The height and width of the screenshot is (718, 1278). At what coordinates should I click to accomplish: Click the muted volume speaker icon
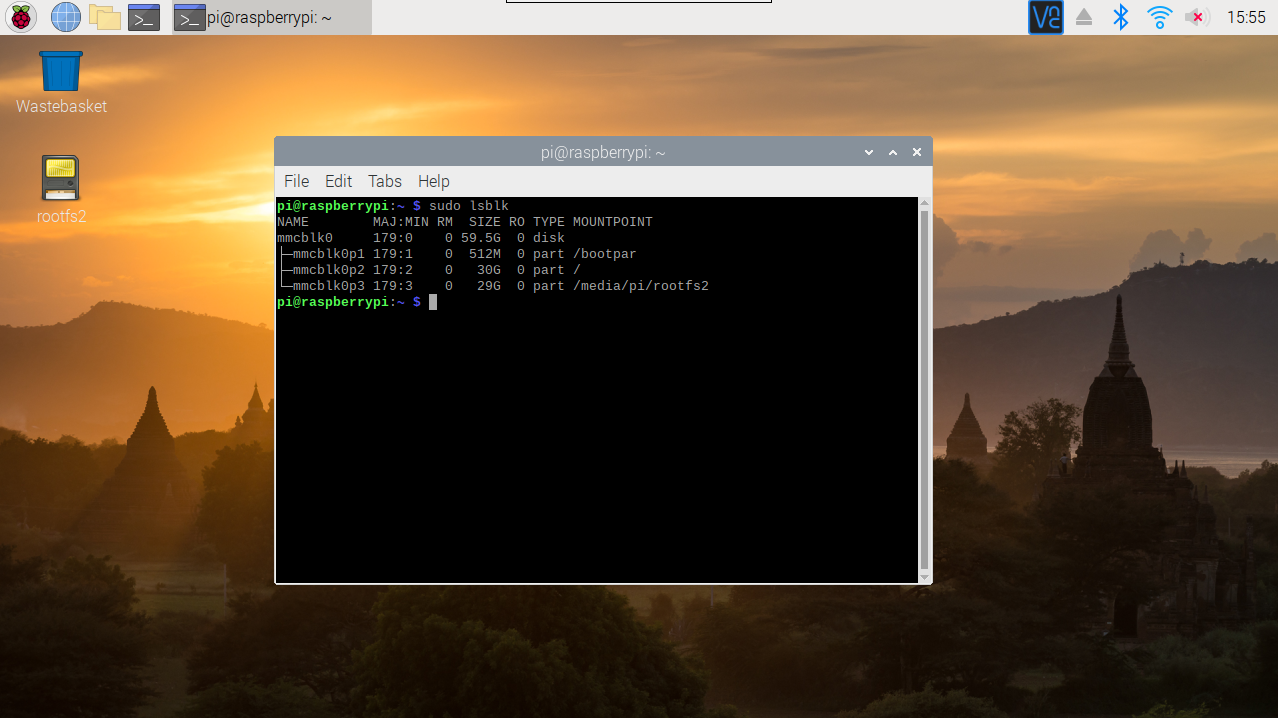1196,17
